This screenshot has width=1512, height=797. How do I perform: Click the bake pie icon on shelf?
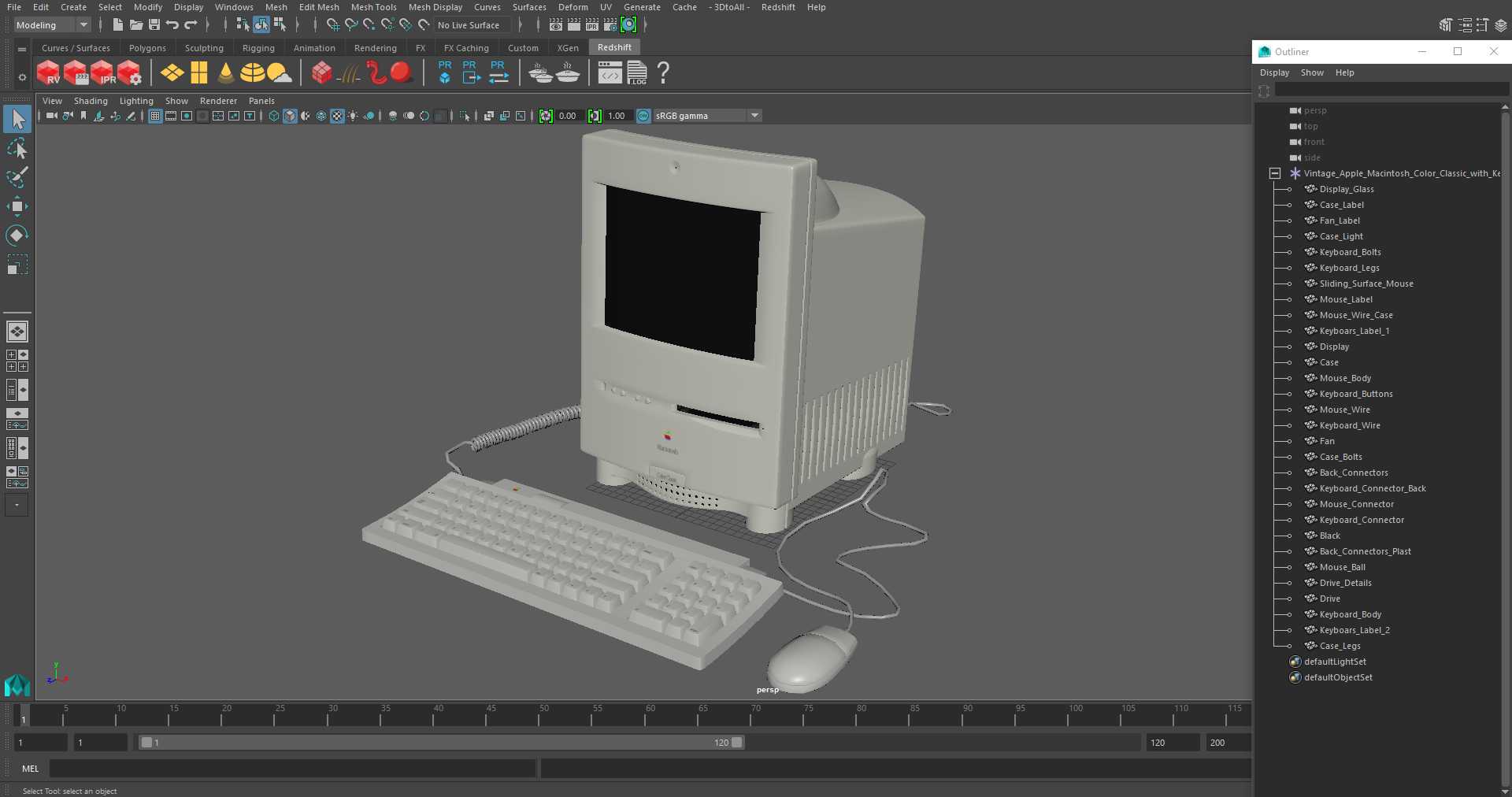tap(568, 73)
